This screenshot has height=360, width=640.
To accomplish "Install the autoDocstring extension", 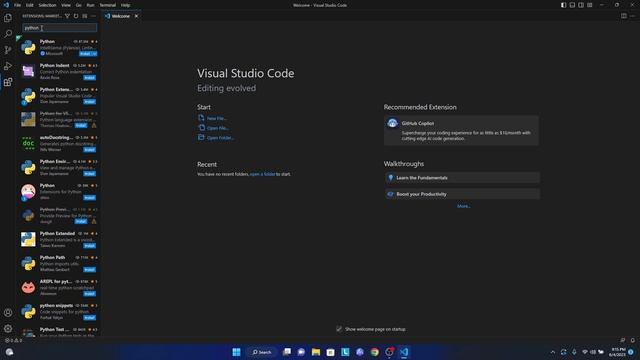I will pyautogui.click(x=89, y=150).
